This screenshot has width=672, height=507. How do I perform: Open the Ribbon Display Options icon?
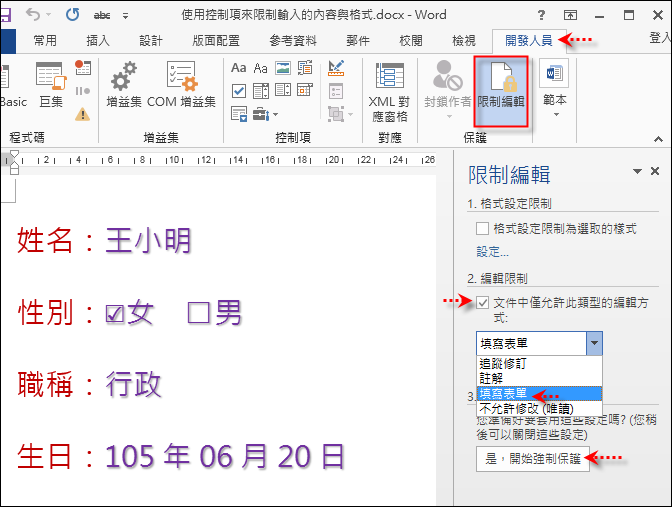[570, 15]
